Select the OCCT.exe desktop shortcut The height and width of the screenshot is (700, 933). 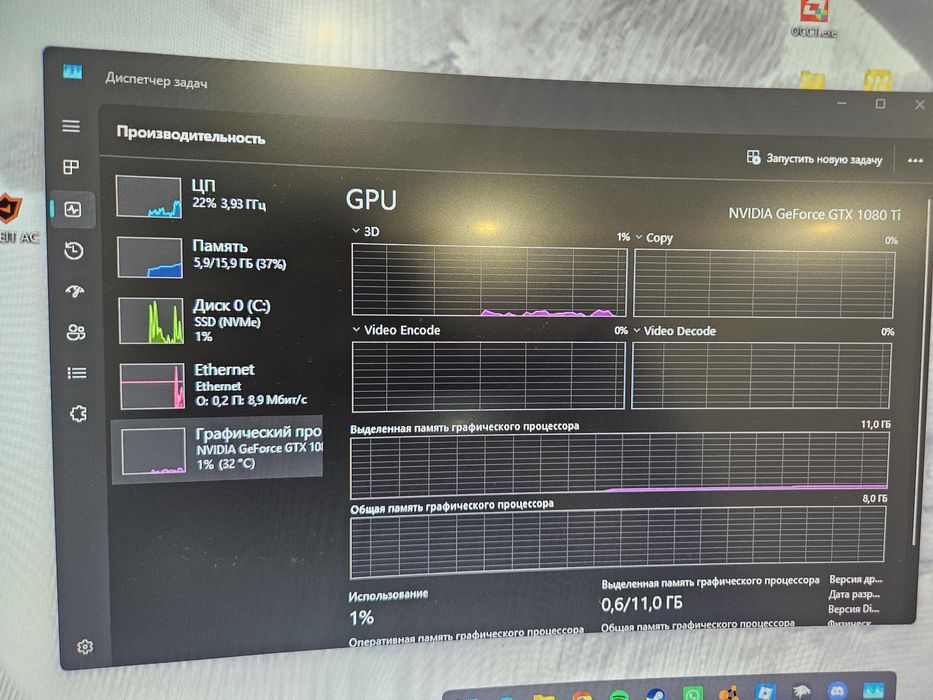813,18
